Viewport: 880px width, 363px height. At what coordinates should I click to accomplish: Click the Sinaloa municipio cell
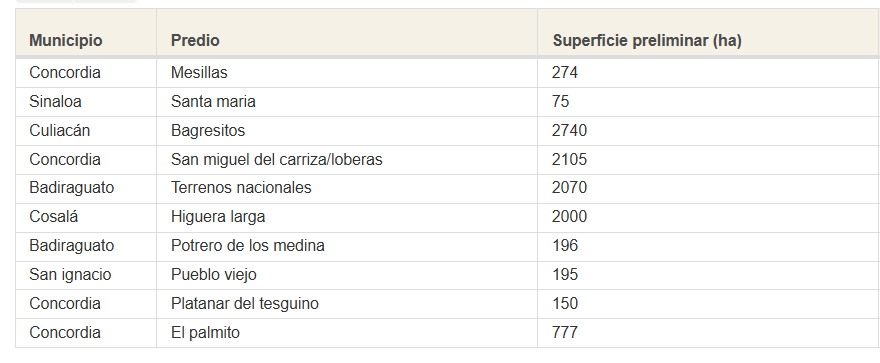(x=86, y=102)
